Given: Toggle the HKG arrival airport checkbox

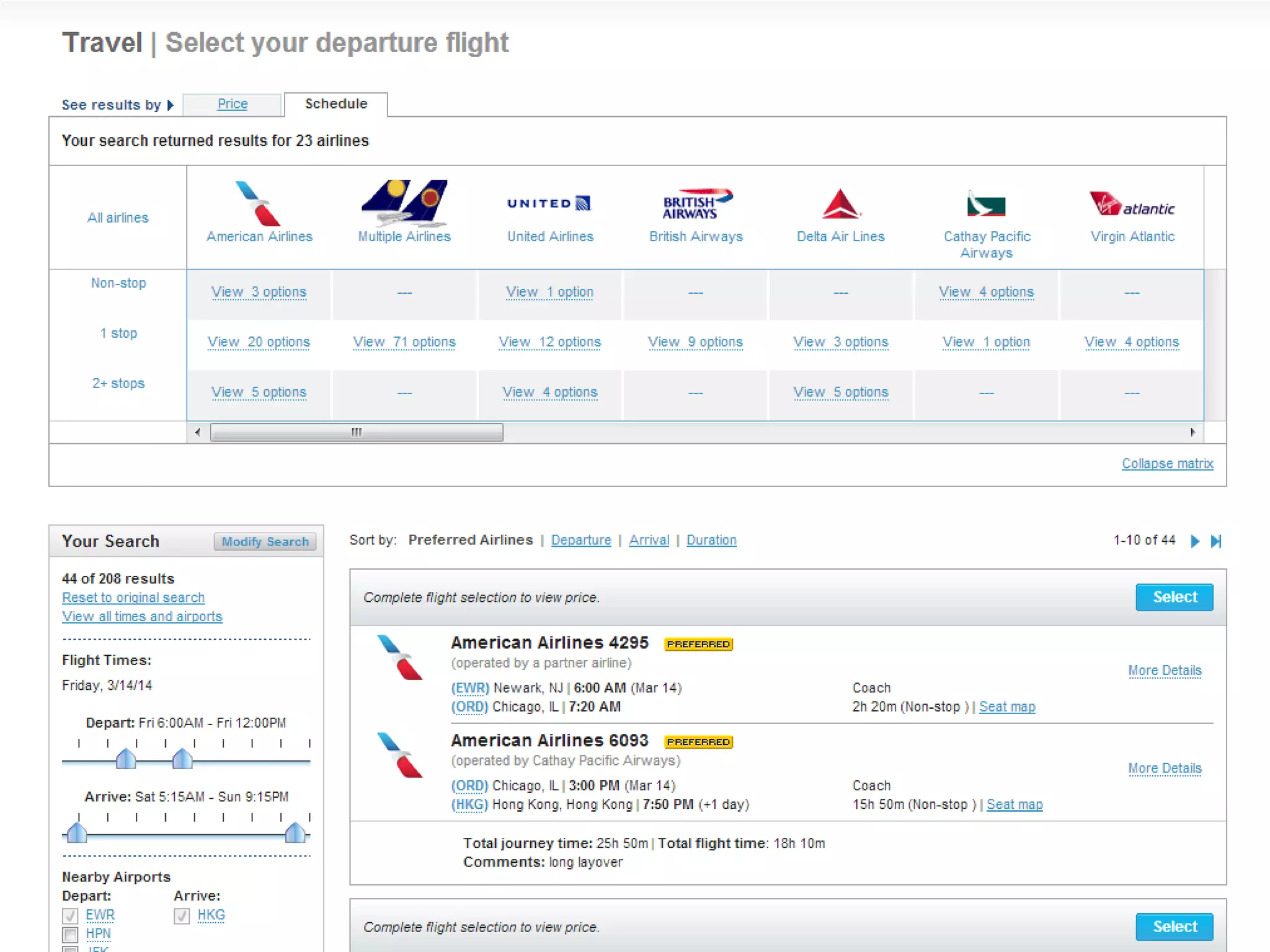Looking at the screenshot, I should (x=182, y=915).
